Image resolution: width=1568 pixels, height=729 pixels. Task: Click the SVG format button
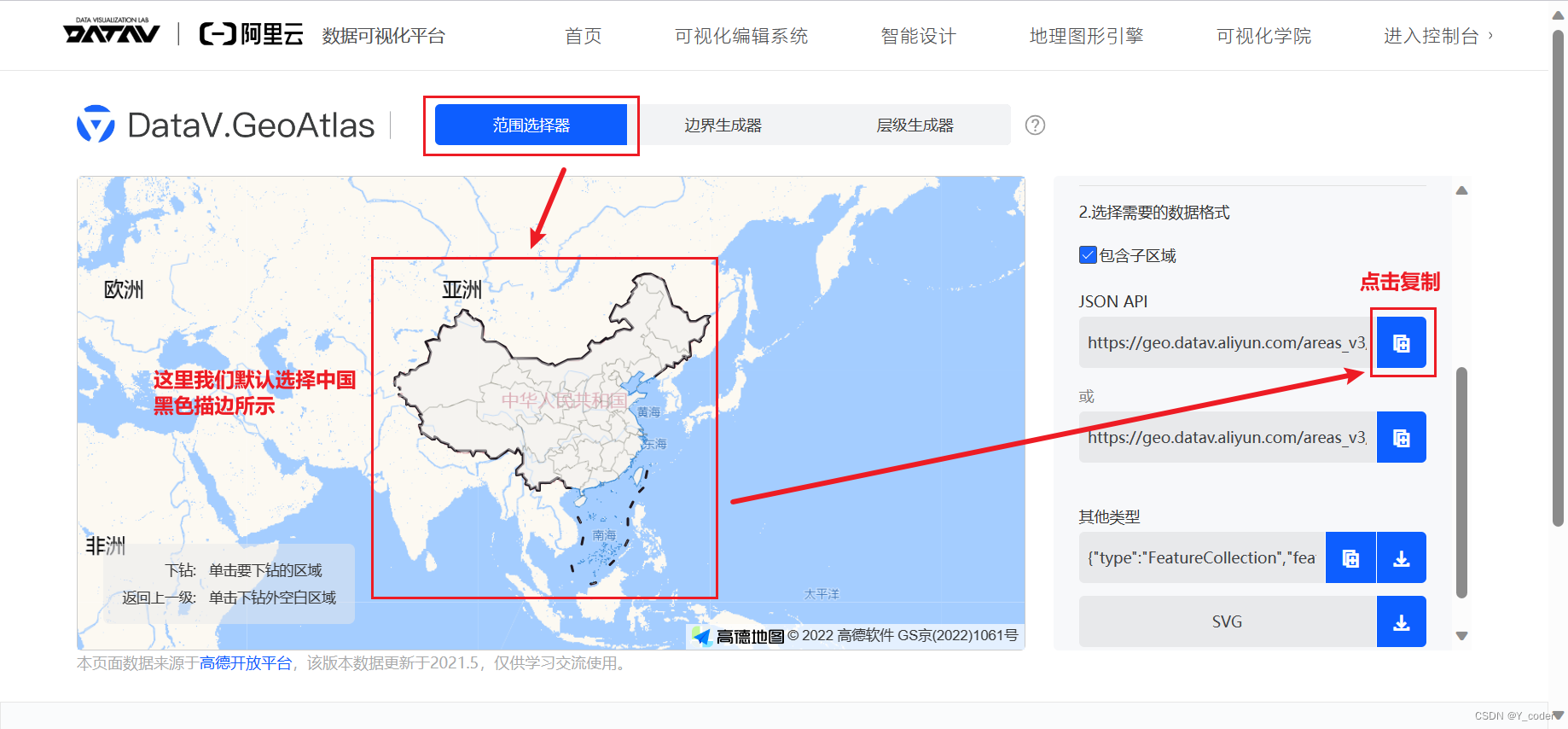coord(1228,621)
